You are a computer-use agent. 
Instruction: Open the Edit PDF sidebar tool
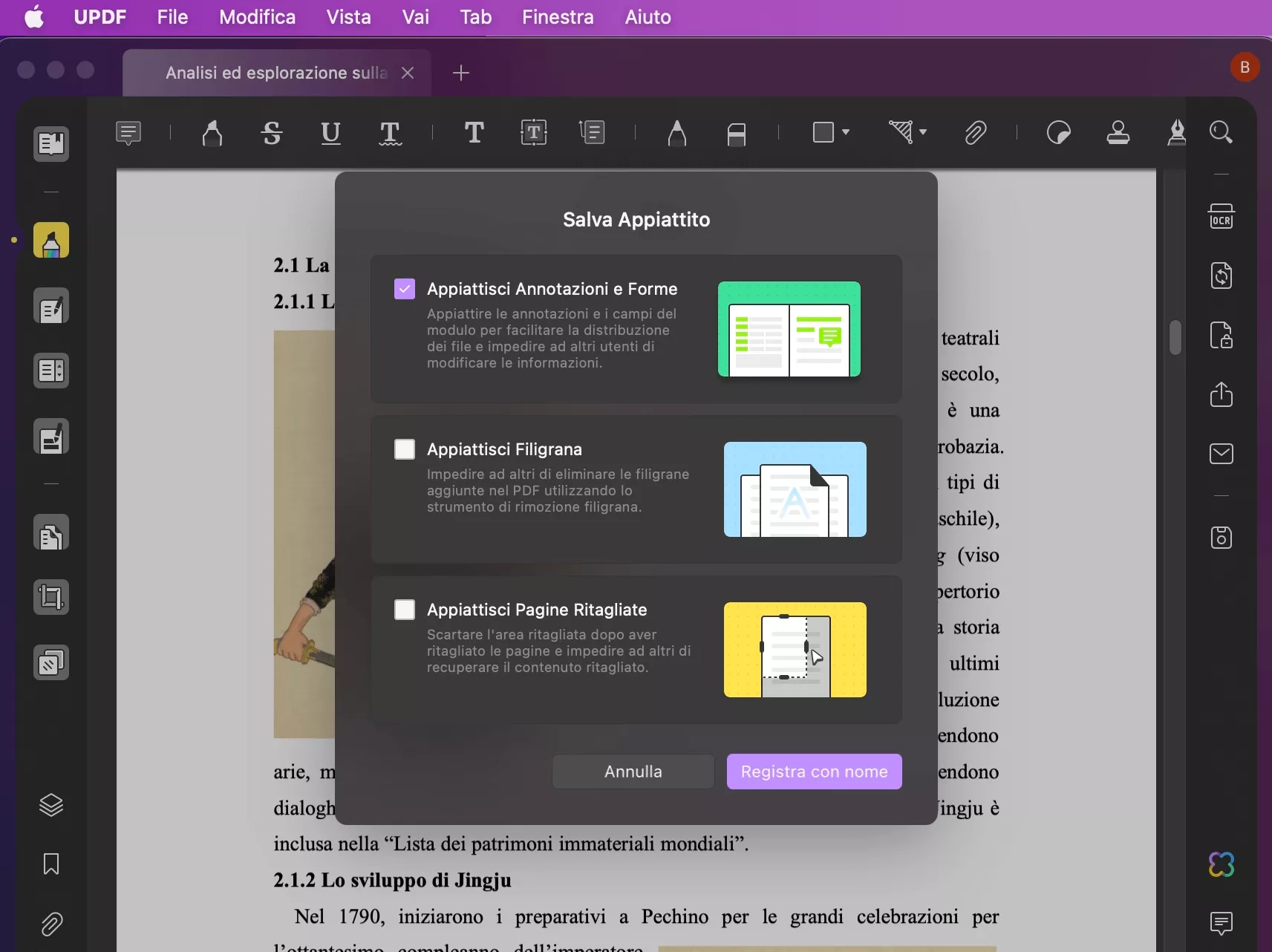(51, 306)
